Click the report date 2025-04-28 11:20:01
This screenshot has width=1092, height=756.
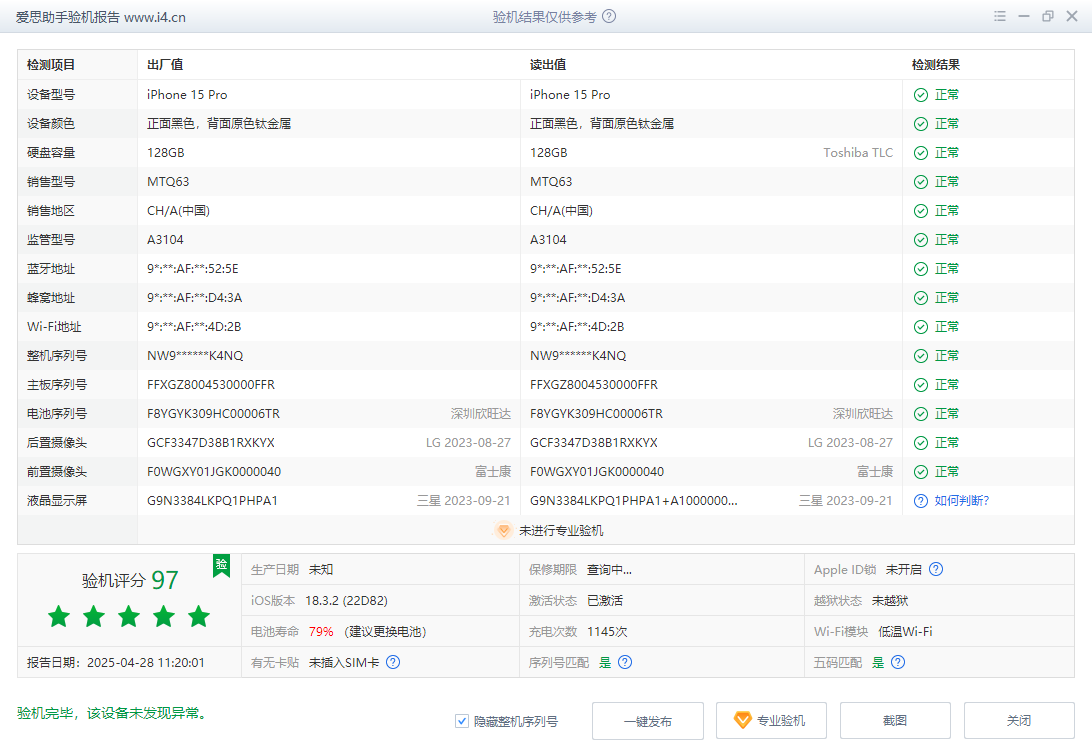146,663
